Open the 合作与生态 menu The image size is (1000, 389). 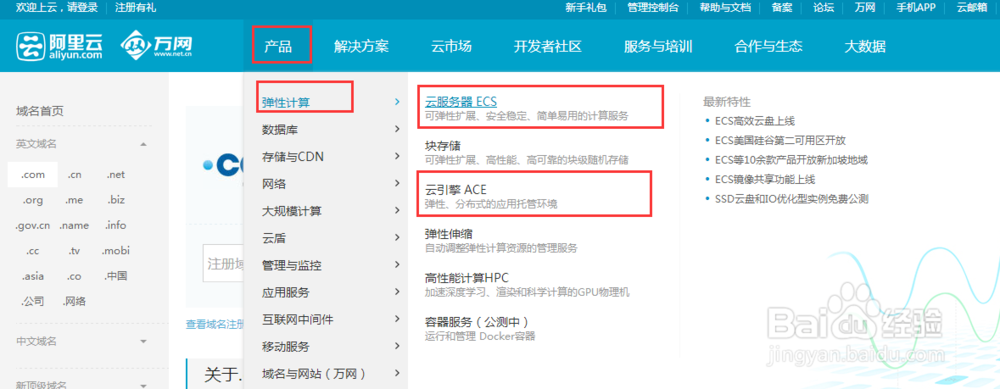[768, 47]
